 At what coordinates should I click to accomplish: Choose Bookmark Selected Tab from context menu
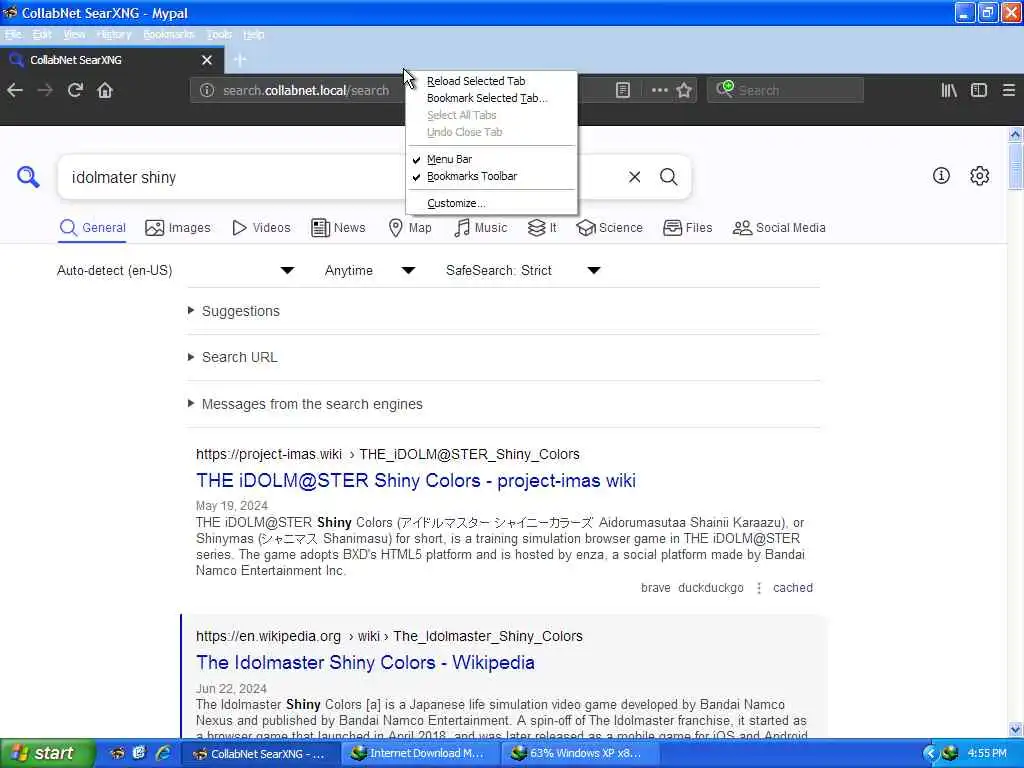(491, 98)
